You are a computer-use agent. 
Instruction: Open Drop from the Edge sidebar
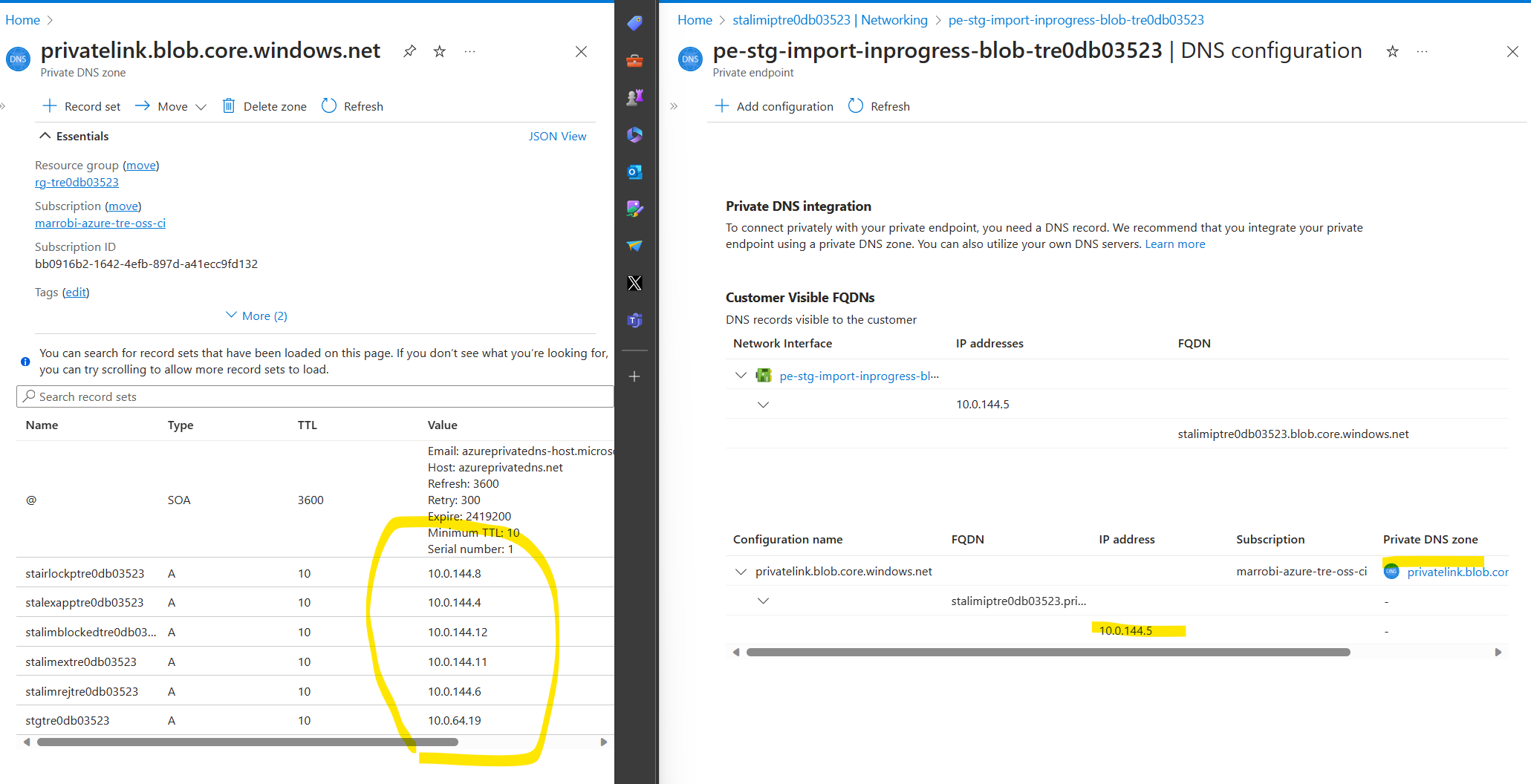634,246
